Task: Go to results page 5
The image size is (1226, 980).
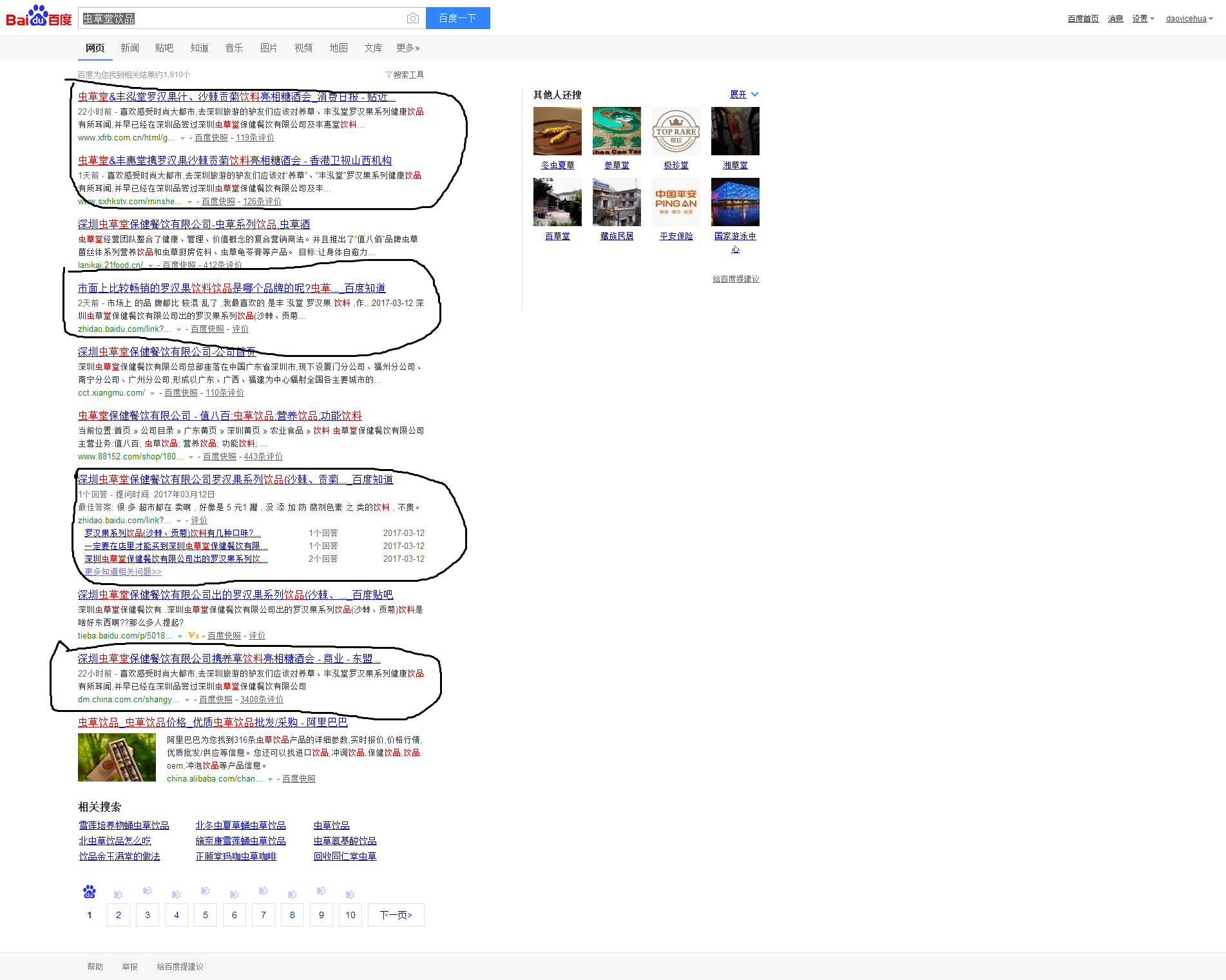Action: point(206,915)
